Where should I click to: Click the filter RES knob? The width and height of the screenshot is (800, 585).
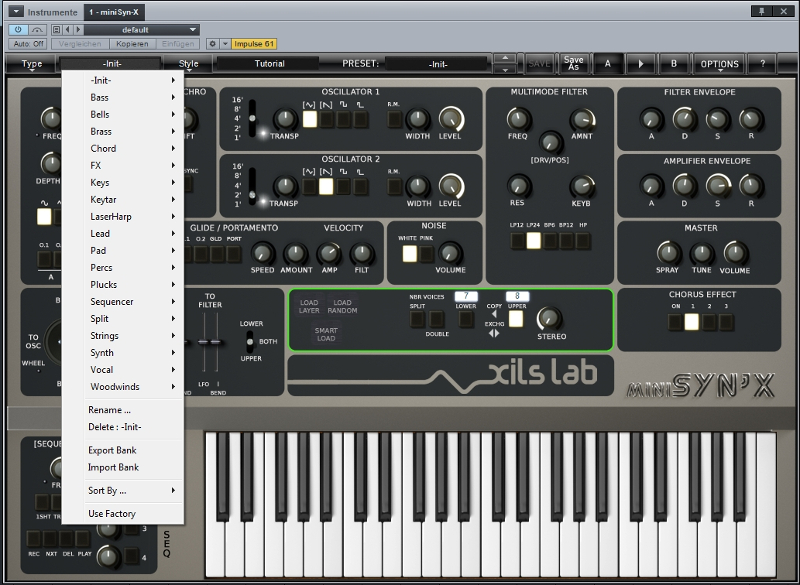click(x=518, y=186)
